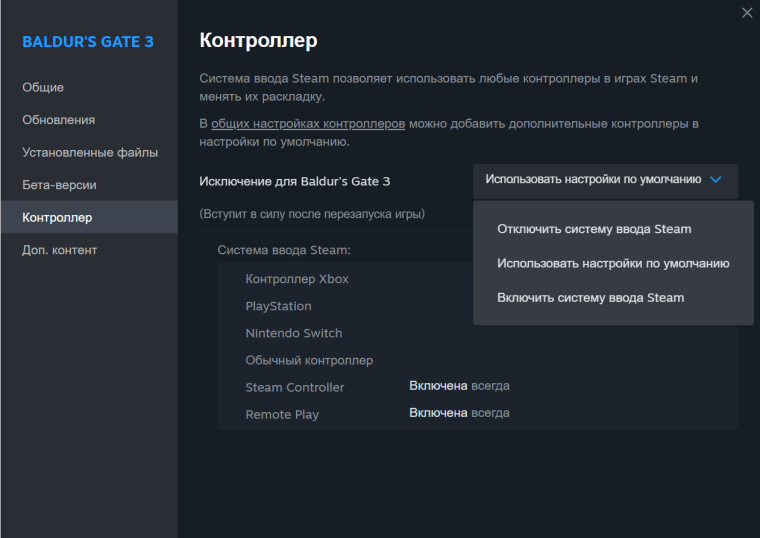This screenshot has width=760, height=538.
Task: Open the Установленные файлы section
Action: (89, 152)
